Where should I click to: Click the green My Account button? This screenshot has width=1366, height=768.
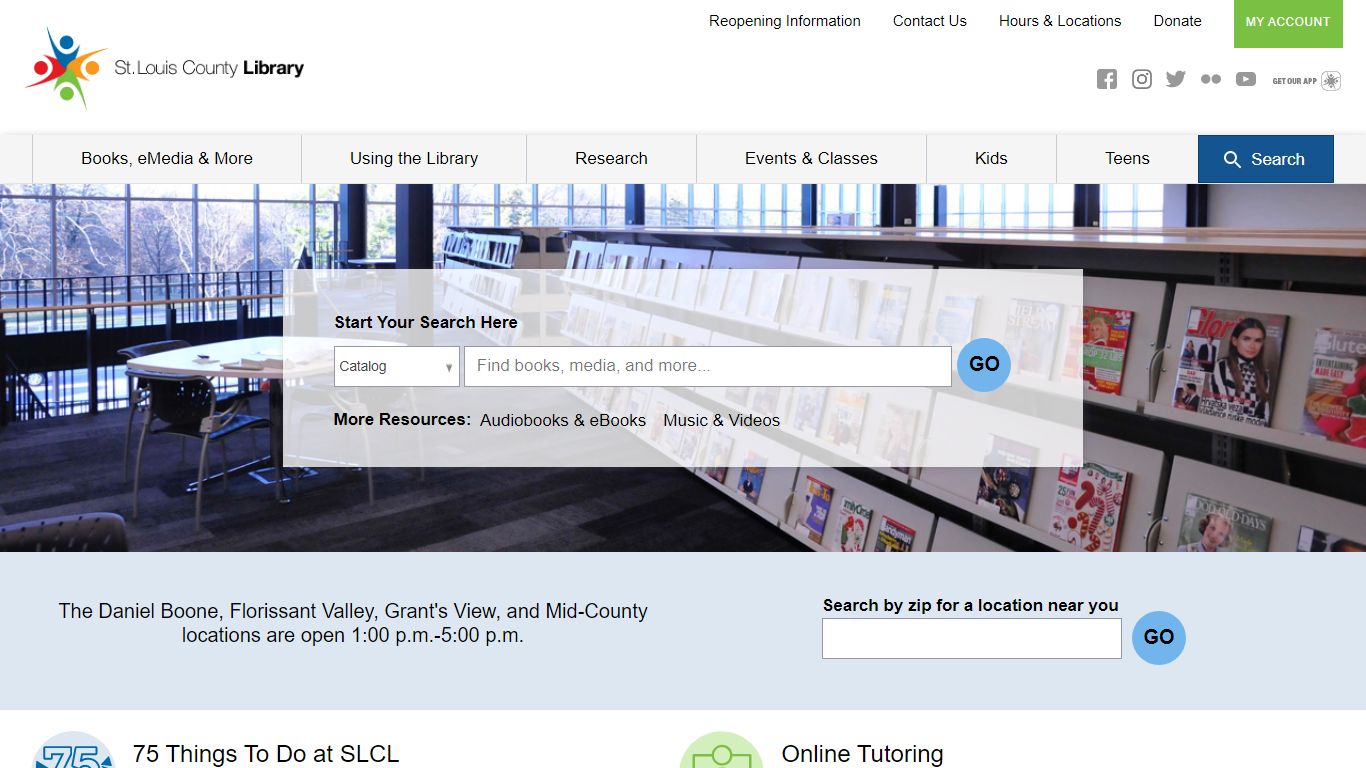coord(1288,22)
